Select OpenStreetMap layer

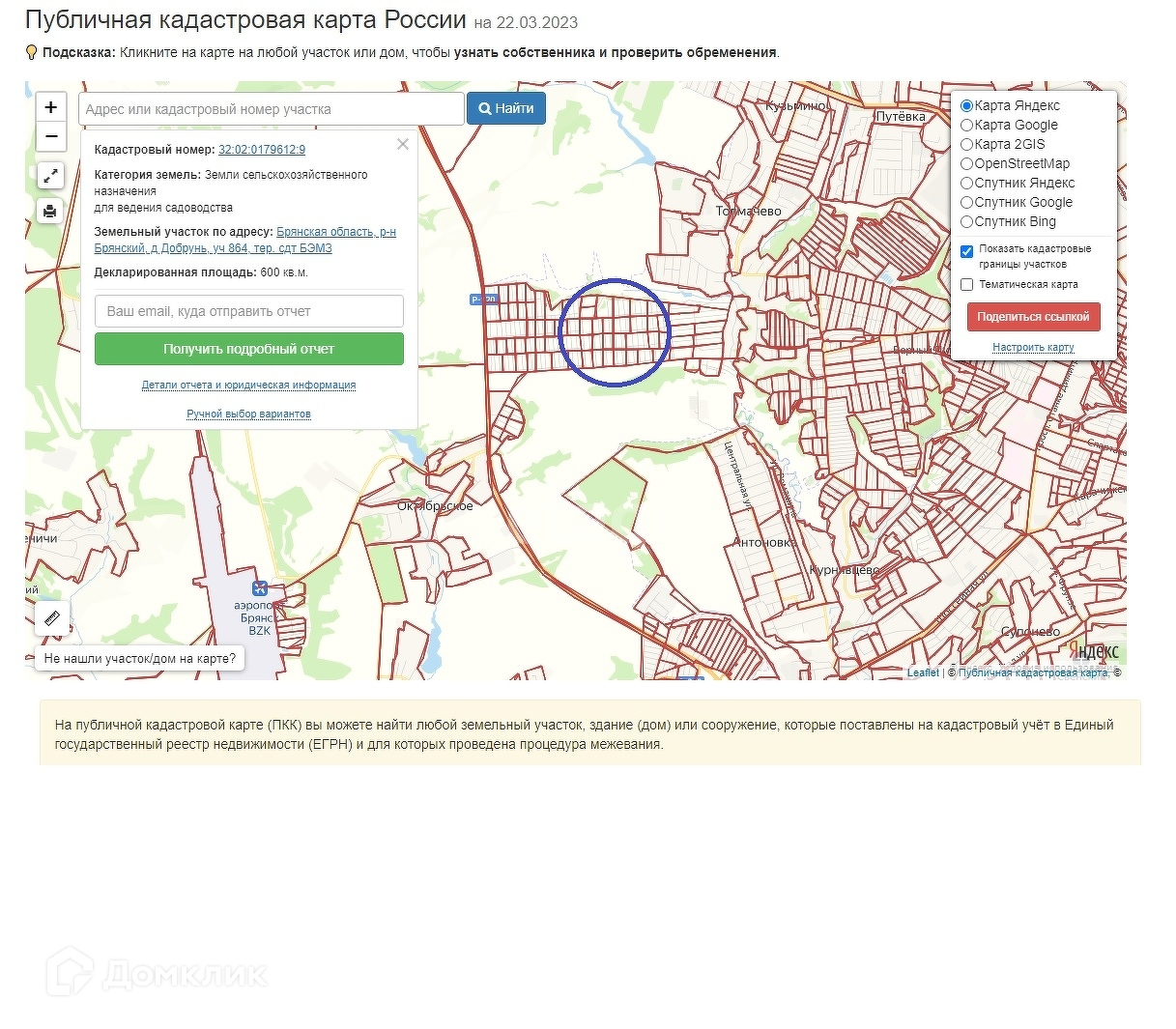[x=967, y=164]
